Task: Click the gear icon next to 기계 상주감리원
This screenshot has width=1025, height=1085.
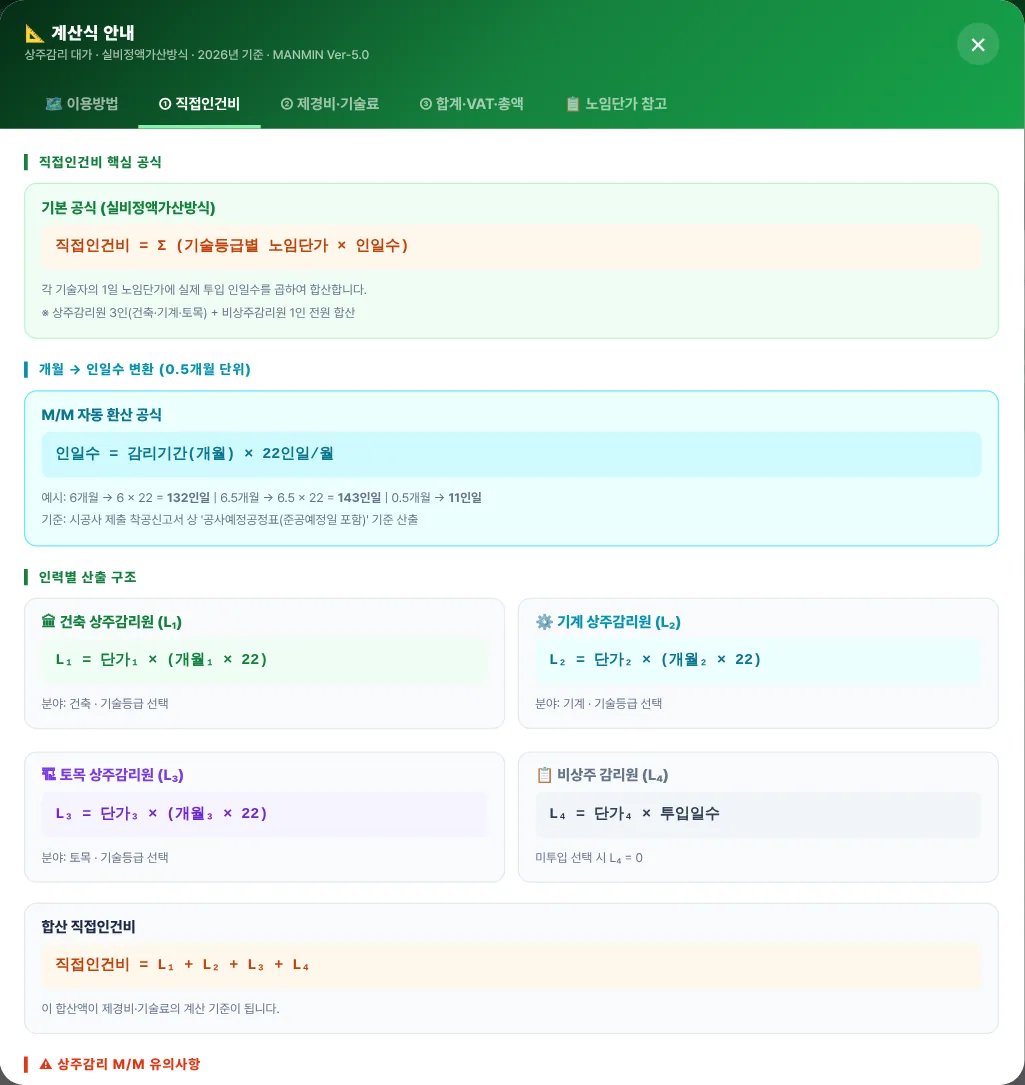Action: [544, 622]
